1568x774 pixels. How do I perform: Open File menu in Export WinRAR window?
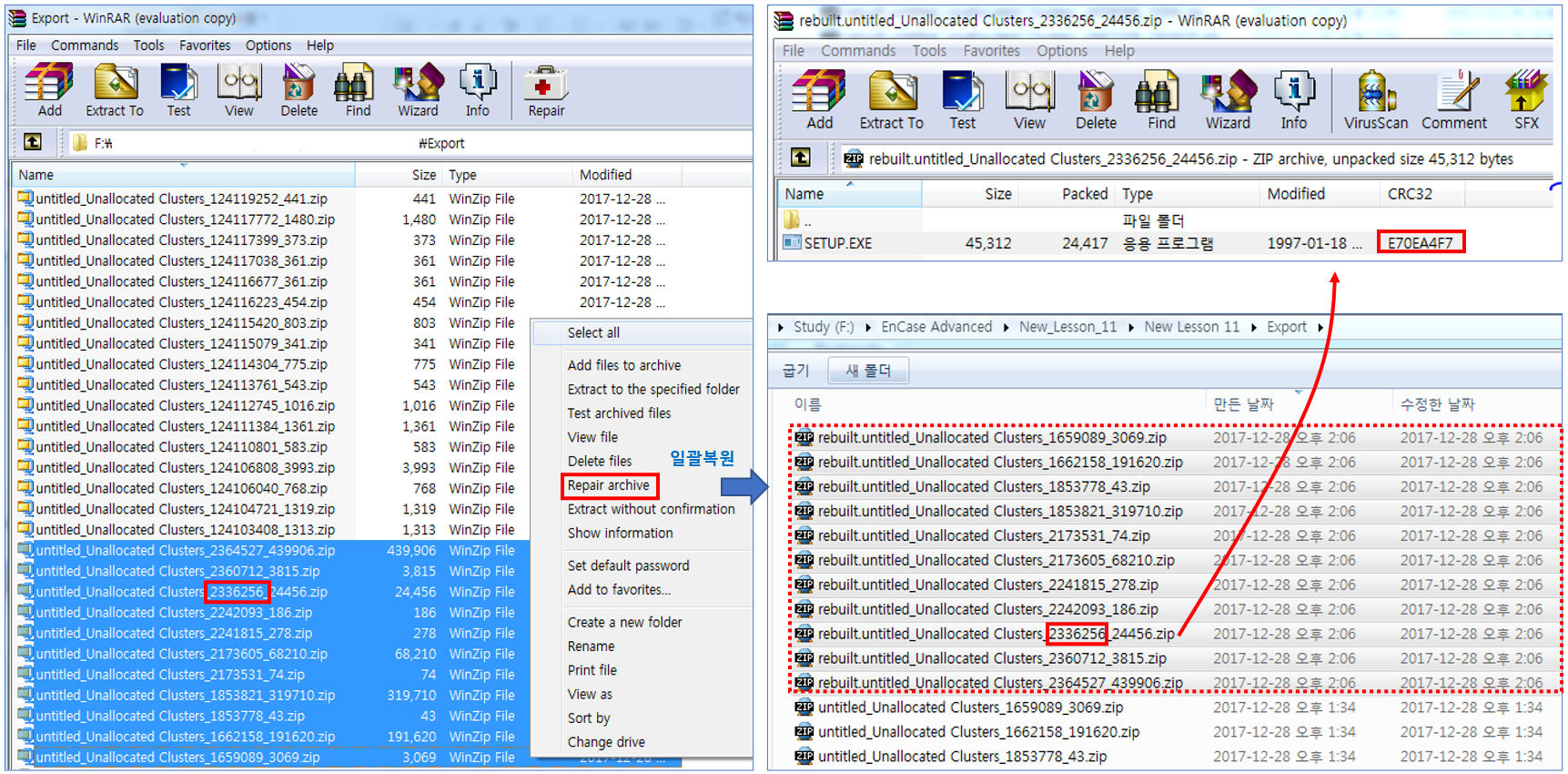pos(26,45)
